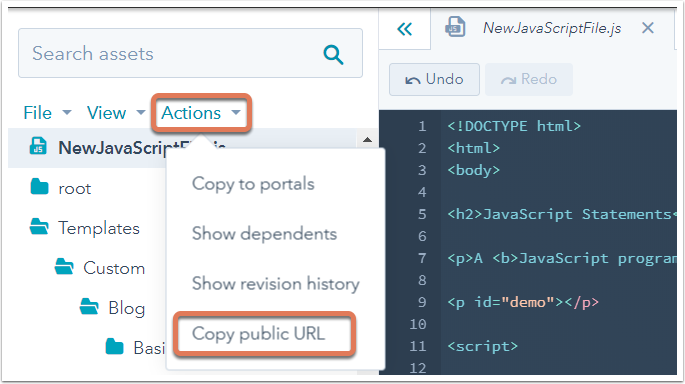The image size is (685, 384).
Task: Choose Show dependents from menu
Action: pos(264,234)
